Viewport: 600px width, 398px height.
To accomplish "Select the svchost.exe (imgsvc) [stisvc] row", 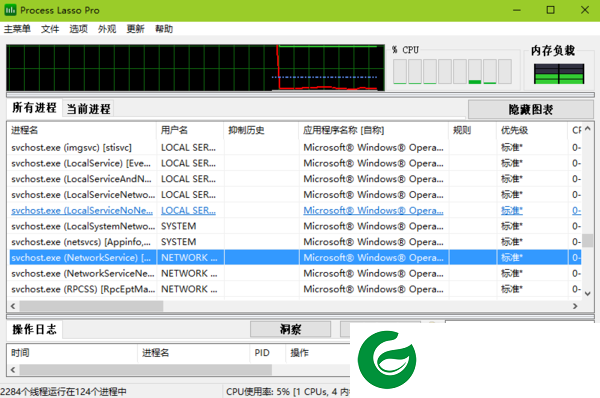I will click(295, 147).
